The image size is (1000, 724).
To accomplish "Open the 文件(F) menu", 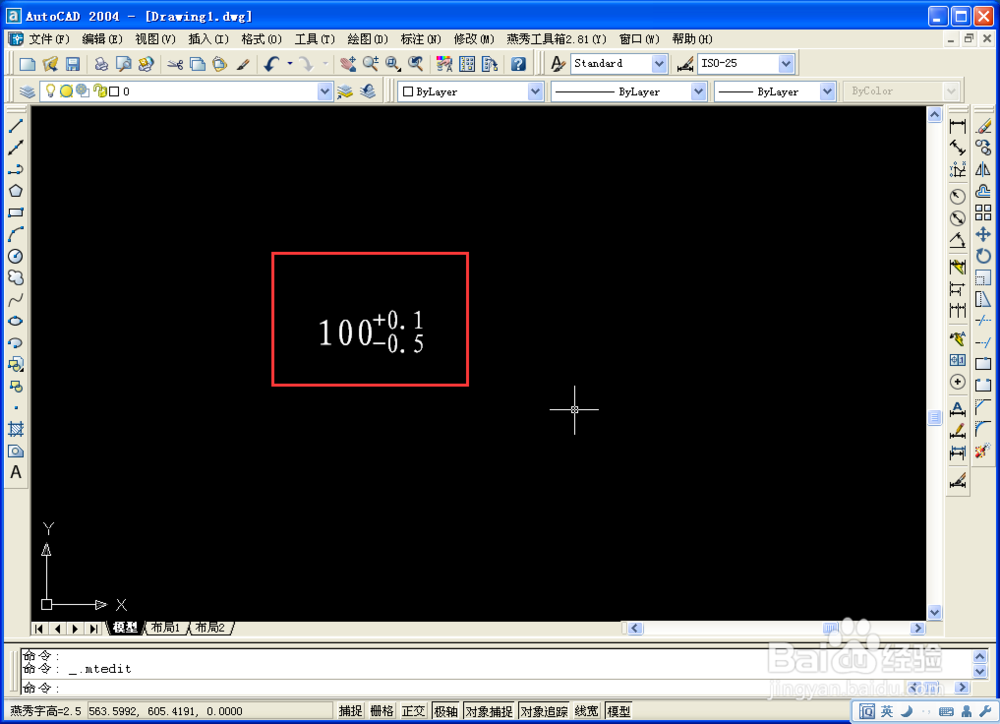I will pos(49,39).
